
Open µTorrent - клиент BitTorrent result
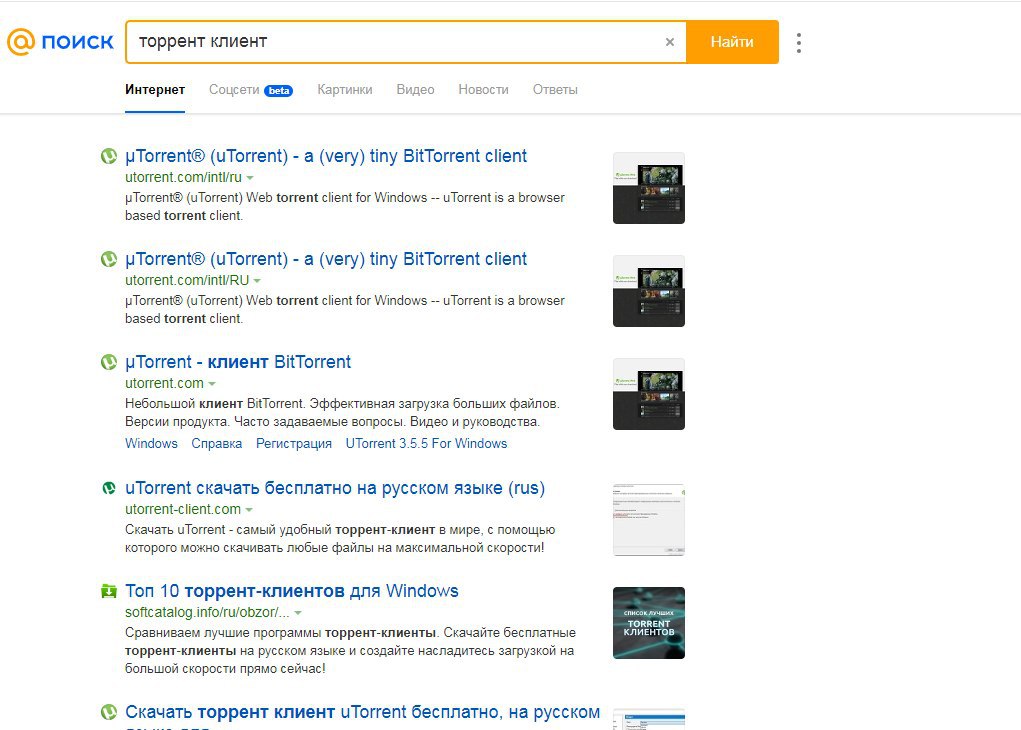(x=238, y=362)
